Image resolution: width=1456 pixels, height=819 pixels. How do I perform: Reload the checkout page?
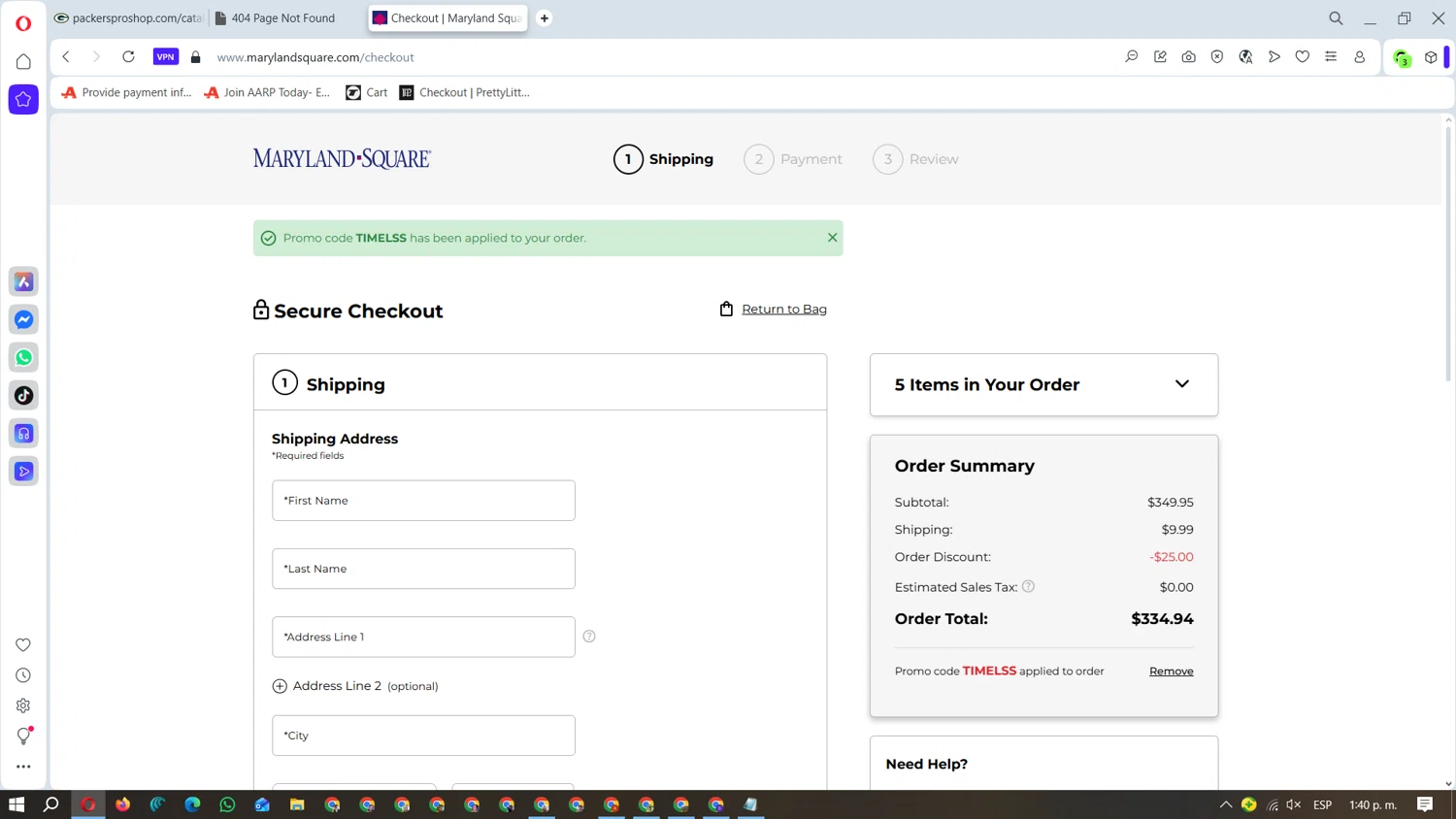[128, 57]
